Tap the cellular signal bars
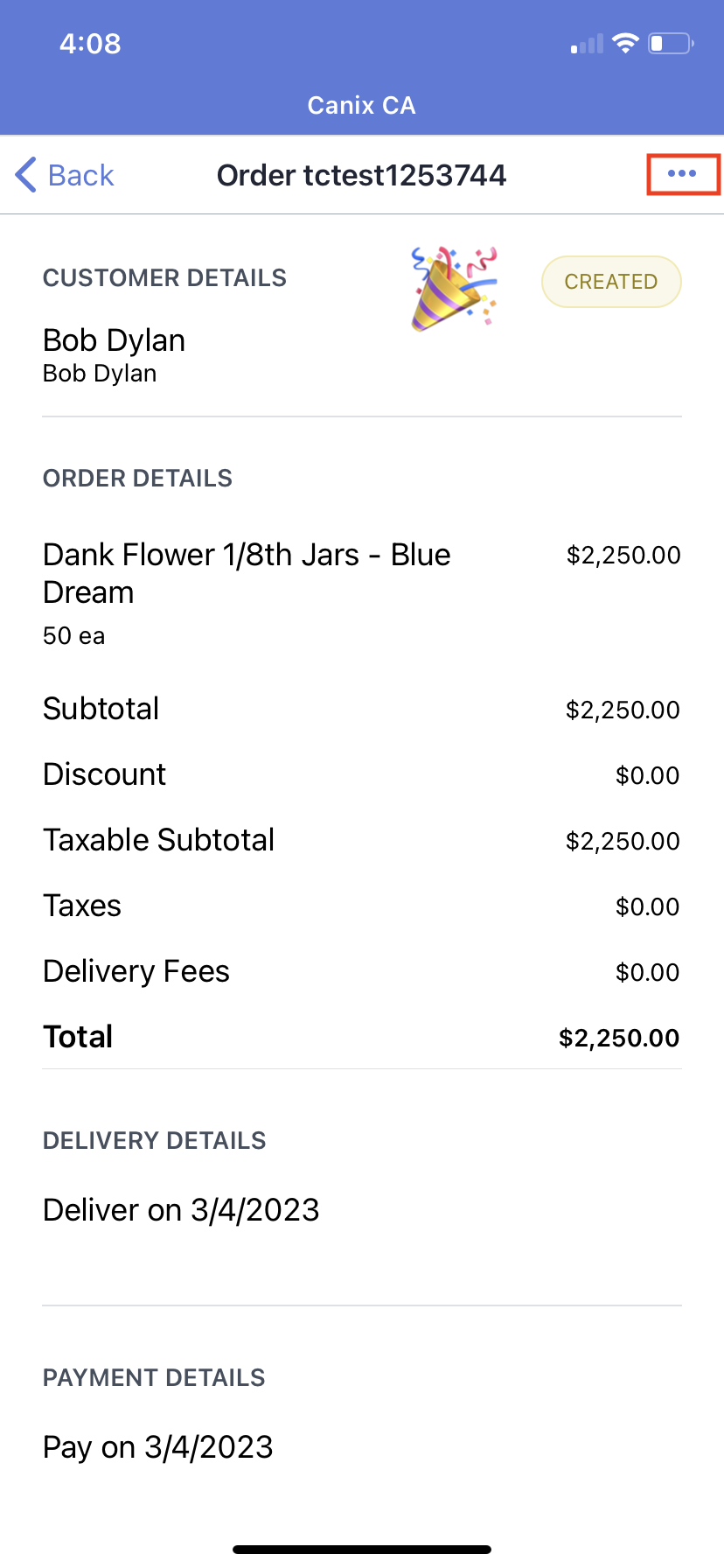This screenshot has height=1568, width=724. (x=587, y=44)
